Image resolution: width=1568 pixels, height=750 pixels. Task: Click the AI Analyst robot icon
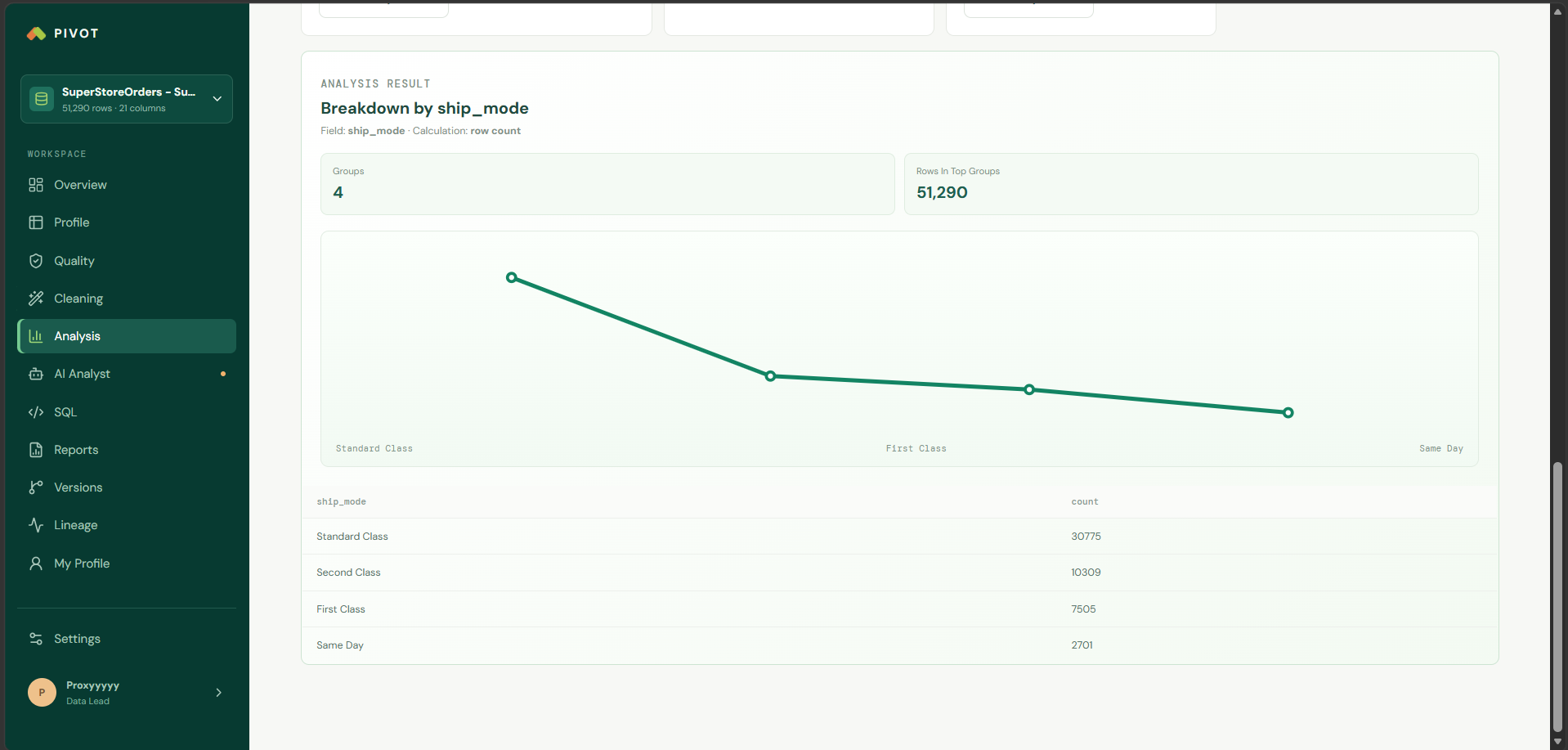tap(36, 374)
